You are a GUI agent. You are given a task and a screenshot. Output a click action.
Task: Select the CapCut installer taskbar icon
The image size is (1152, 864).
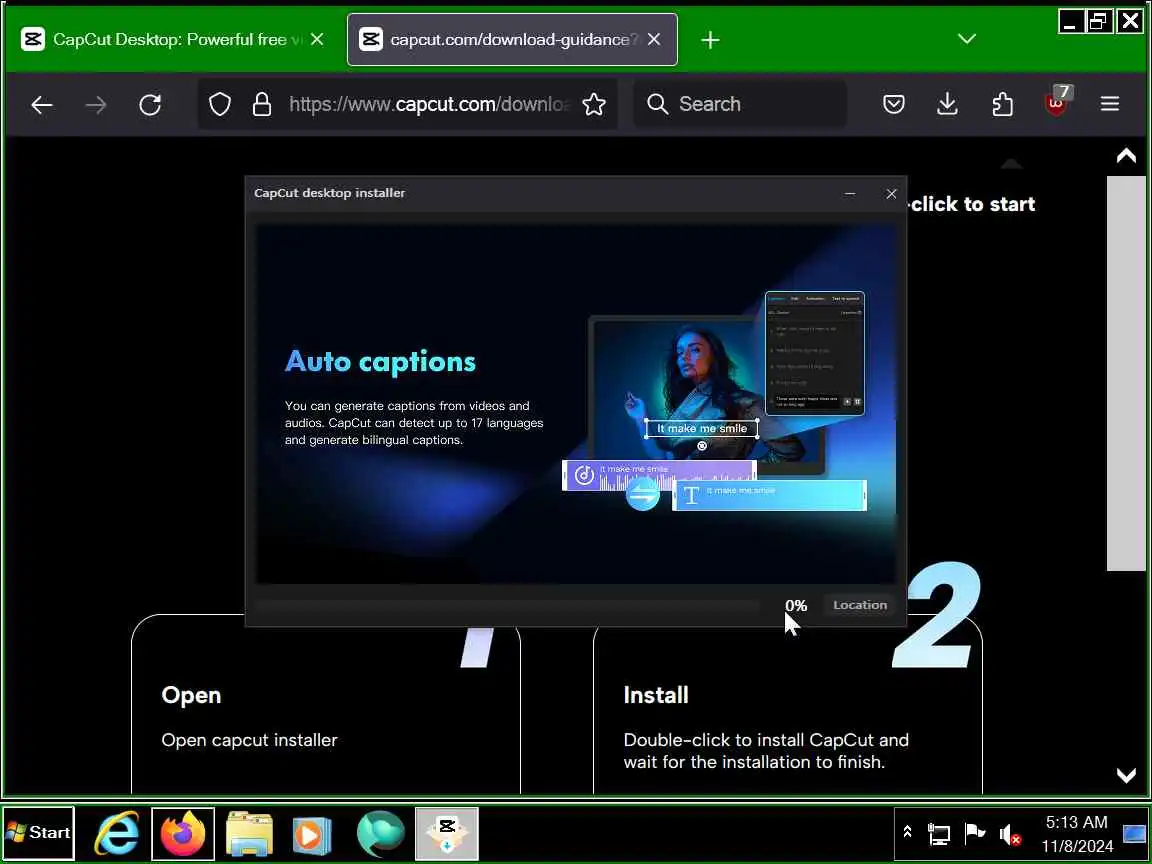(x=447, y=833)
